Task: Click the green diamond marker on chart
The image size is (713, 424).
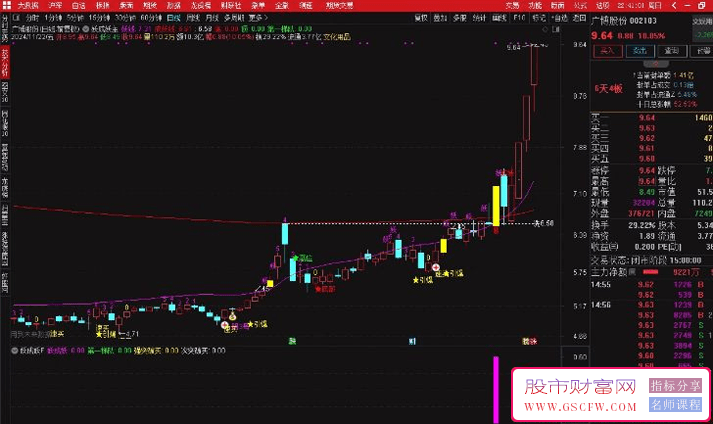Action: (296, 258)
